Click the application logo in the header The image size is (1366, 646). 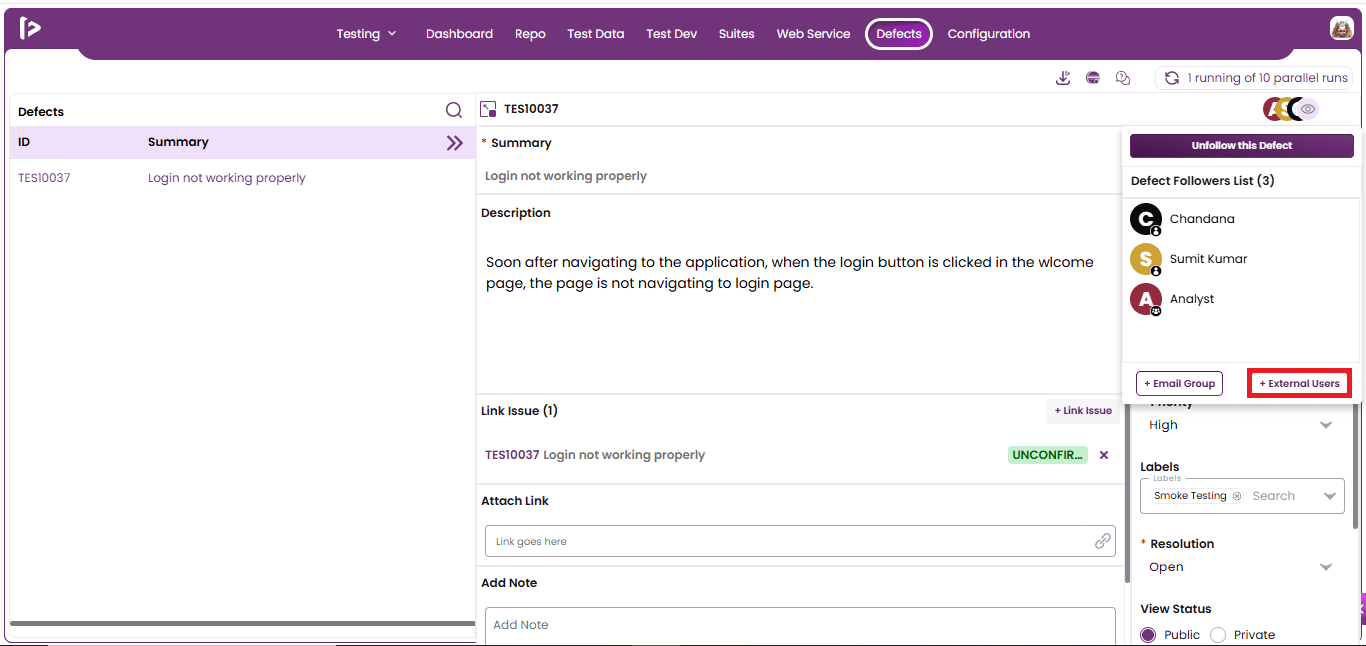pos(30,28)
